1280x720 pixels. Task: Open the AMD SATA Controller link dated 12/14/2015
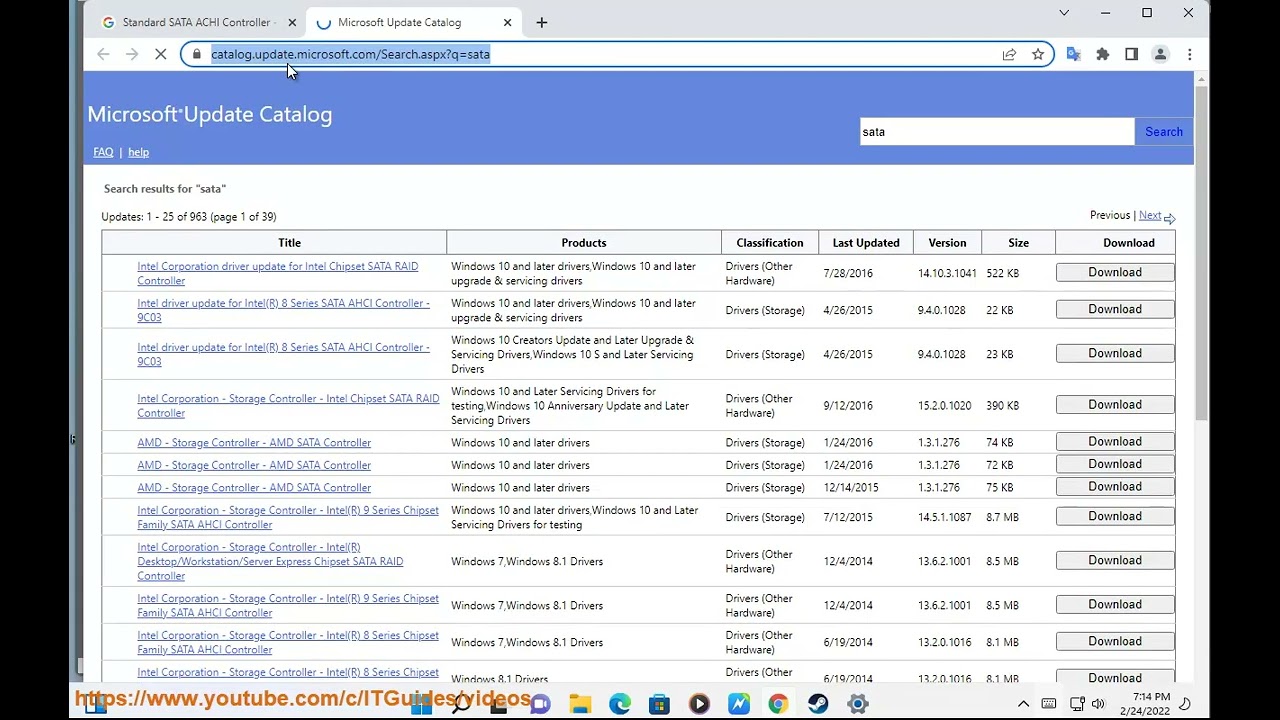tap(254, 488)
